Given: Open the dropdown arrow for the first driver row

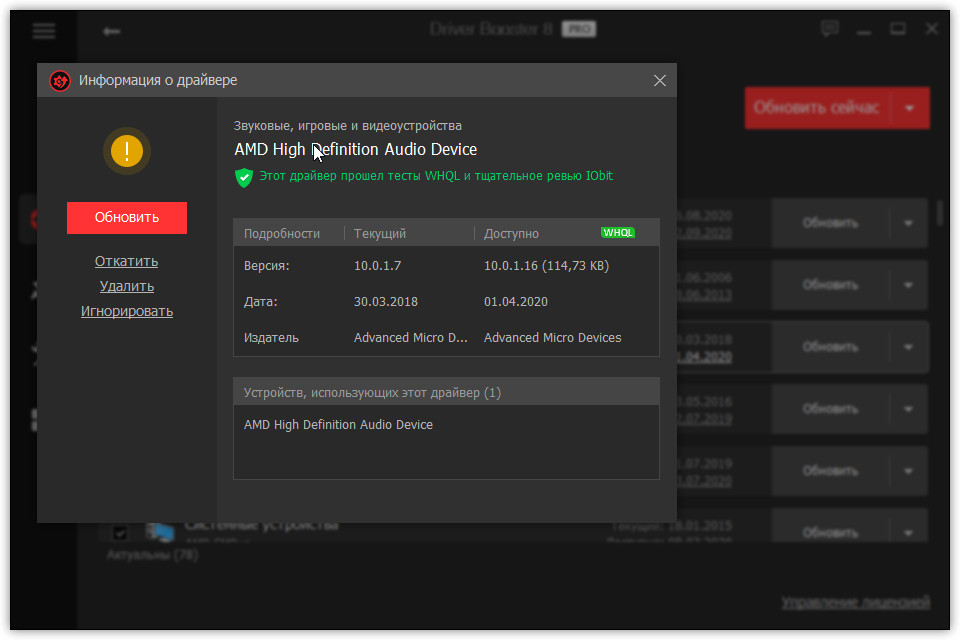Looking at the screenshot, I should pyautogui.click(x=908, y=223).
